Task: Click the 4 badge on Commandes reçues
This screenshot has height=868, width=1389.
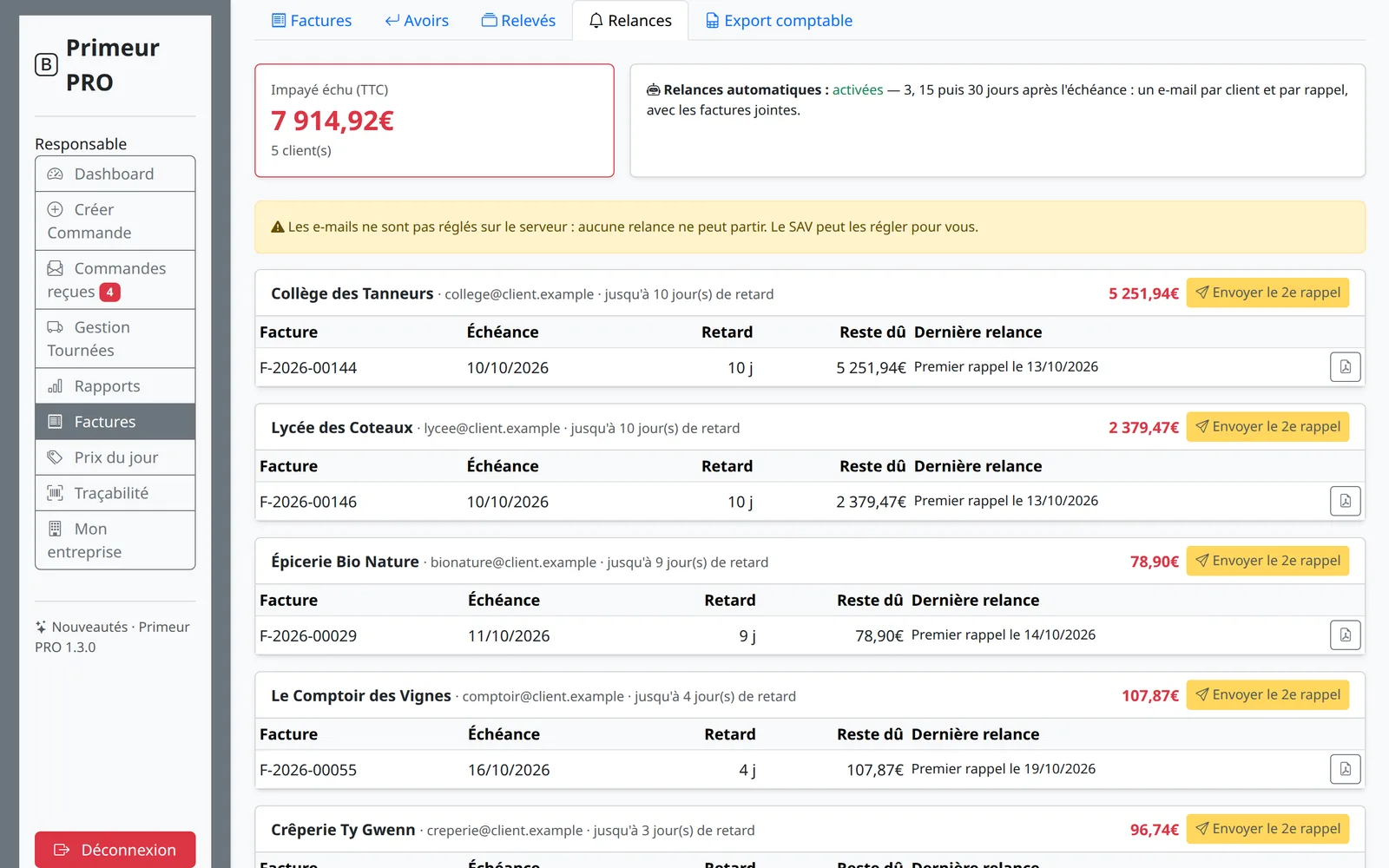Action: (x=110, y=293)
